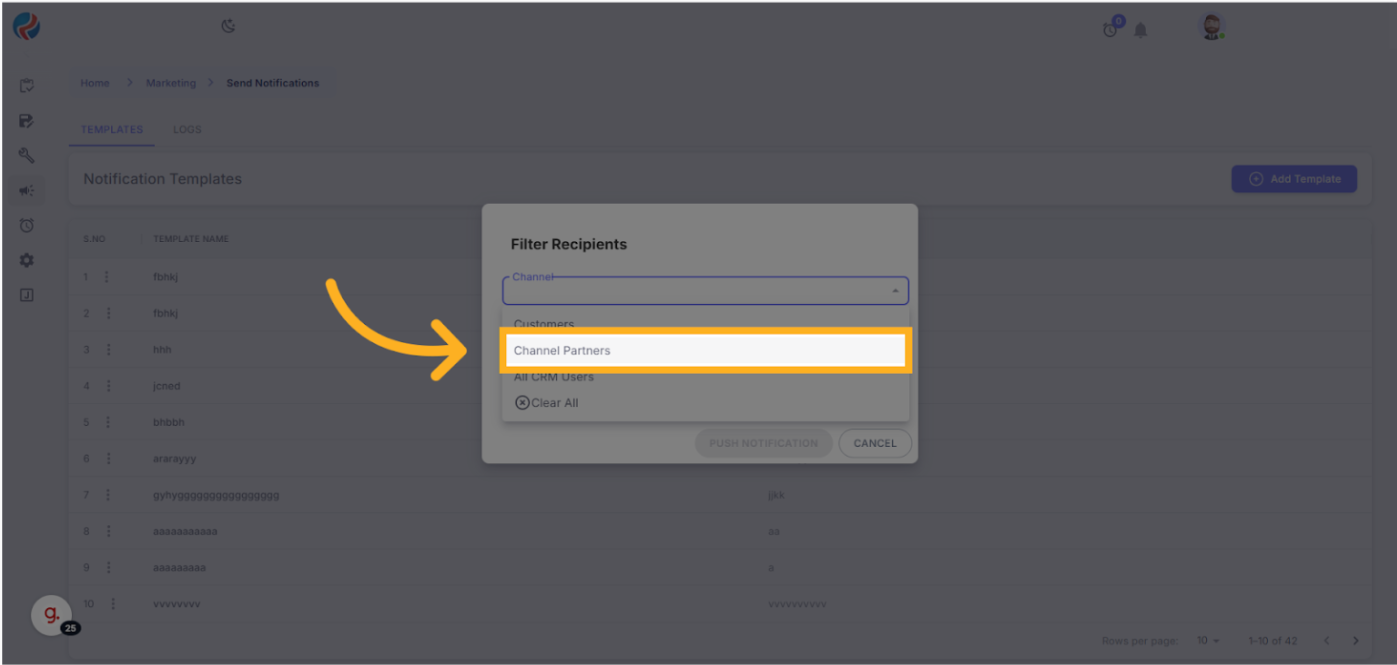Open the Rows per page dropdown
Image resolution: width=1397 pixels, height=665 pixels.
(x=1209, y=640)
